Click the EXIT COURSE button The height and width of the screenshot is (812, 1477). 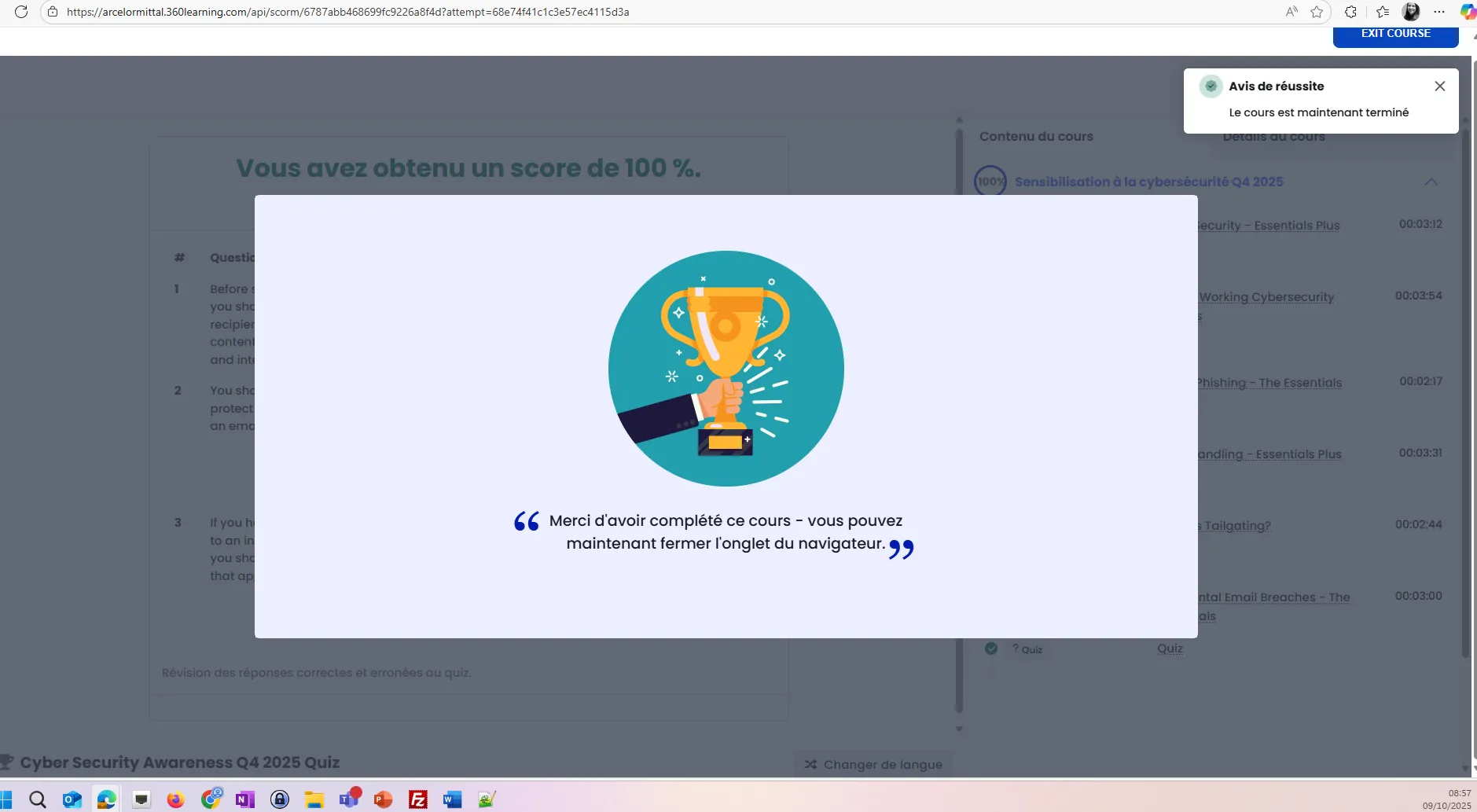point(1395,35)
